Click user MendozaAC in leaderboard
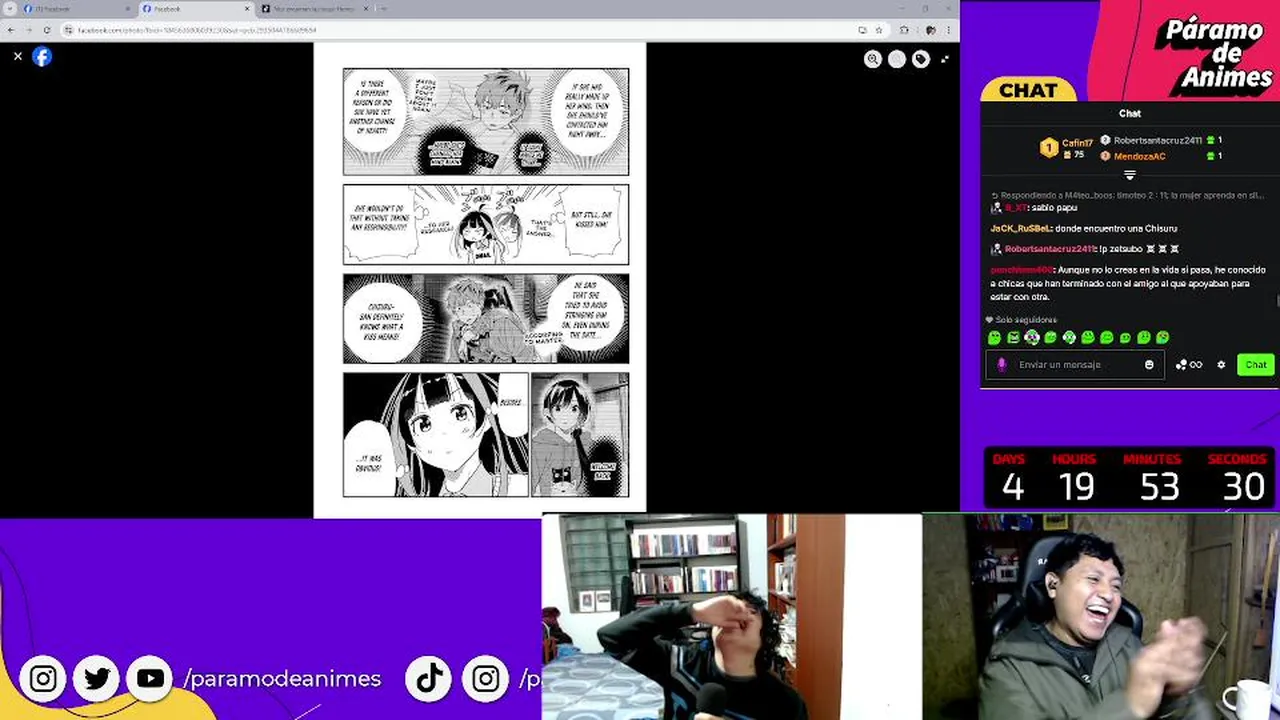1280x720 pixels. [x=1139, y=156]
